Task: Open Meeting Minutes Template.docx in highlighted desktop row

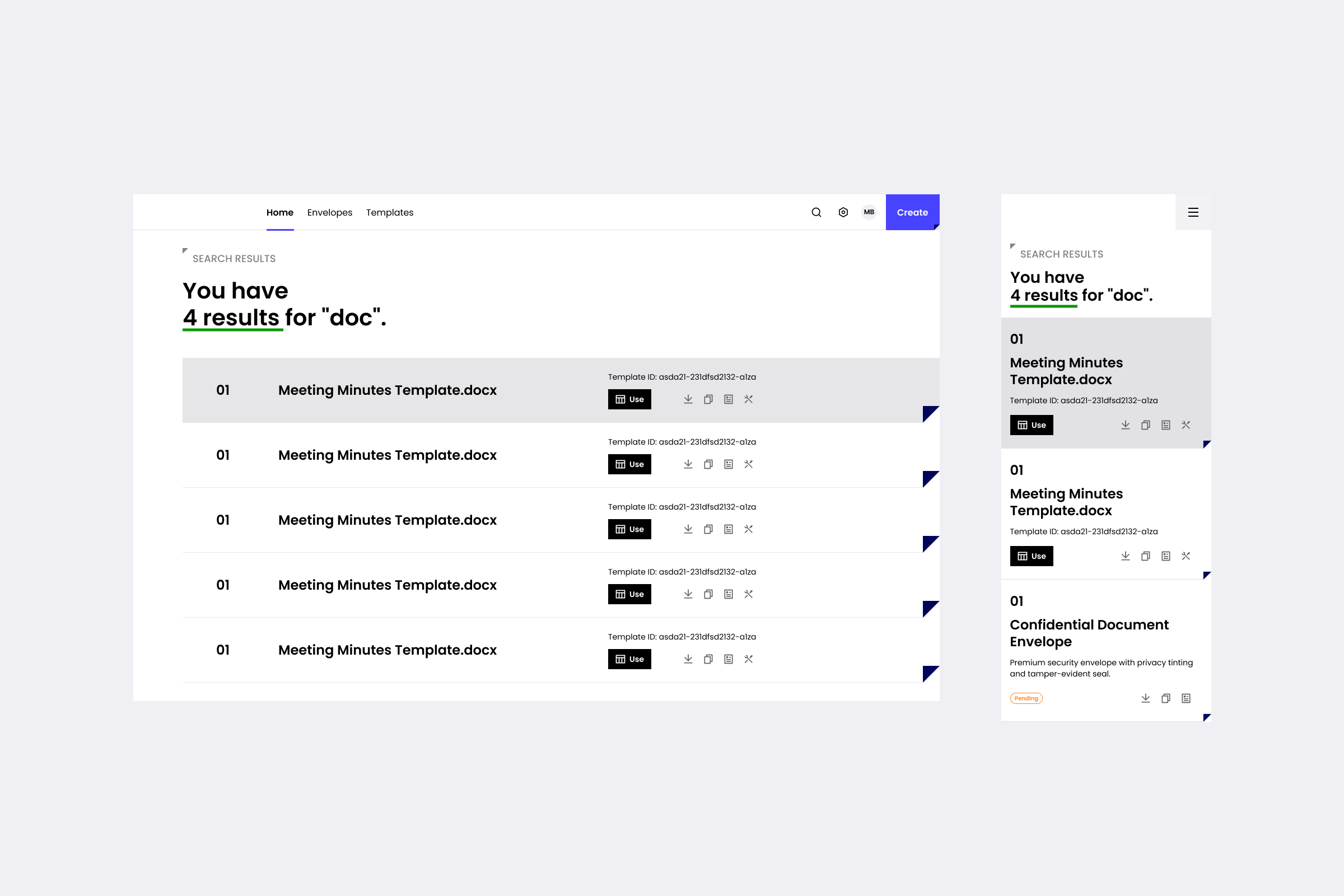Action: (388, 390)
